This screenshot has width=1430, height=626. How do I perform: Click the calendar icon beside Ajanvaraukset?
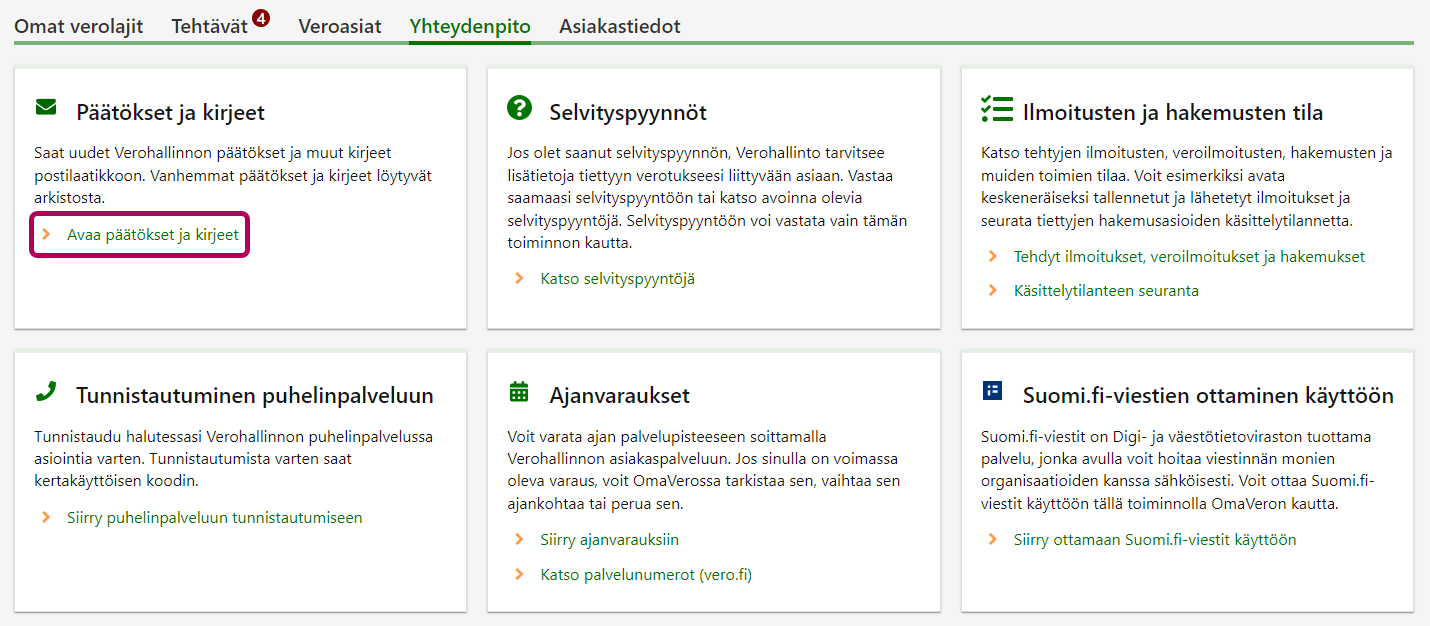pyautogui.click(x=519, y=392)
